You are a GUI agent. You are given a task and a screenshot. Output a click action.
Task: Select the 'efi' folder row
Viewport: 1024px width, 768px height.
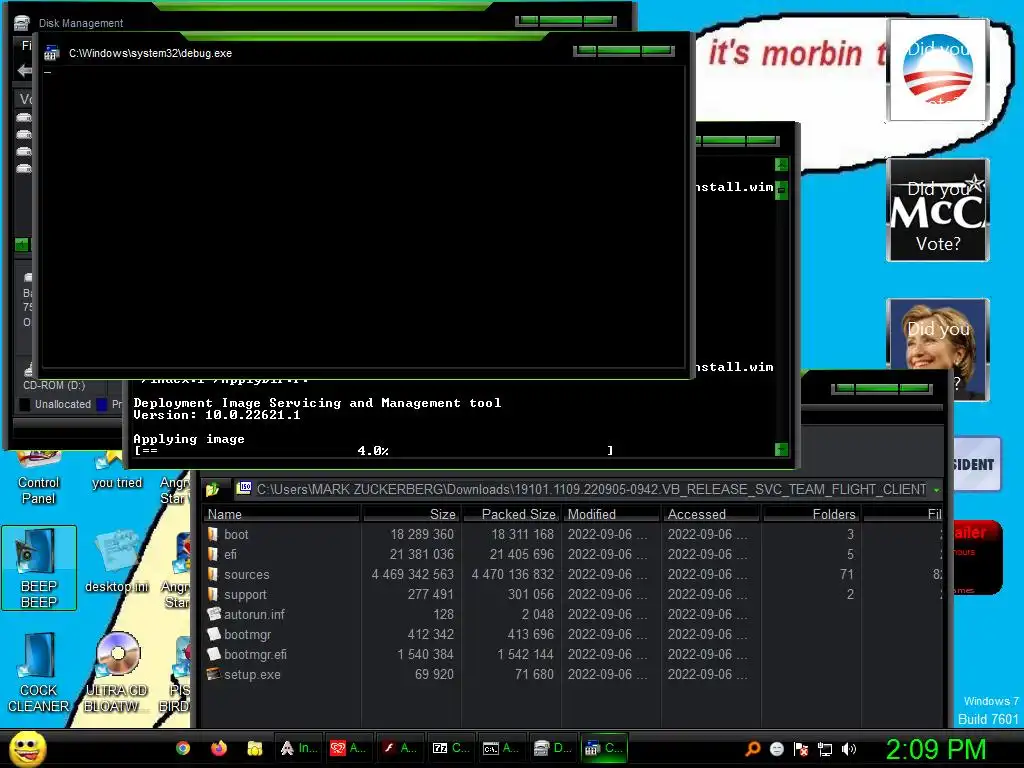coord(574,554)
